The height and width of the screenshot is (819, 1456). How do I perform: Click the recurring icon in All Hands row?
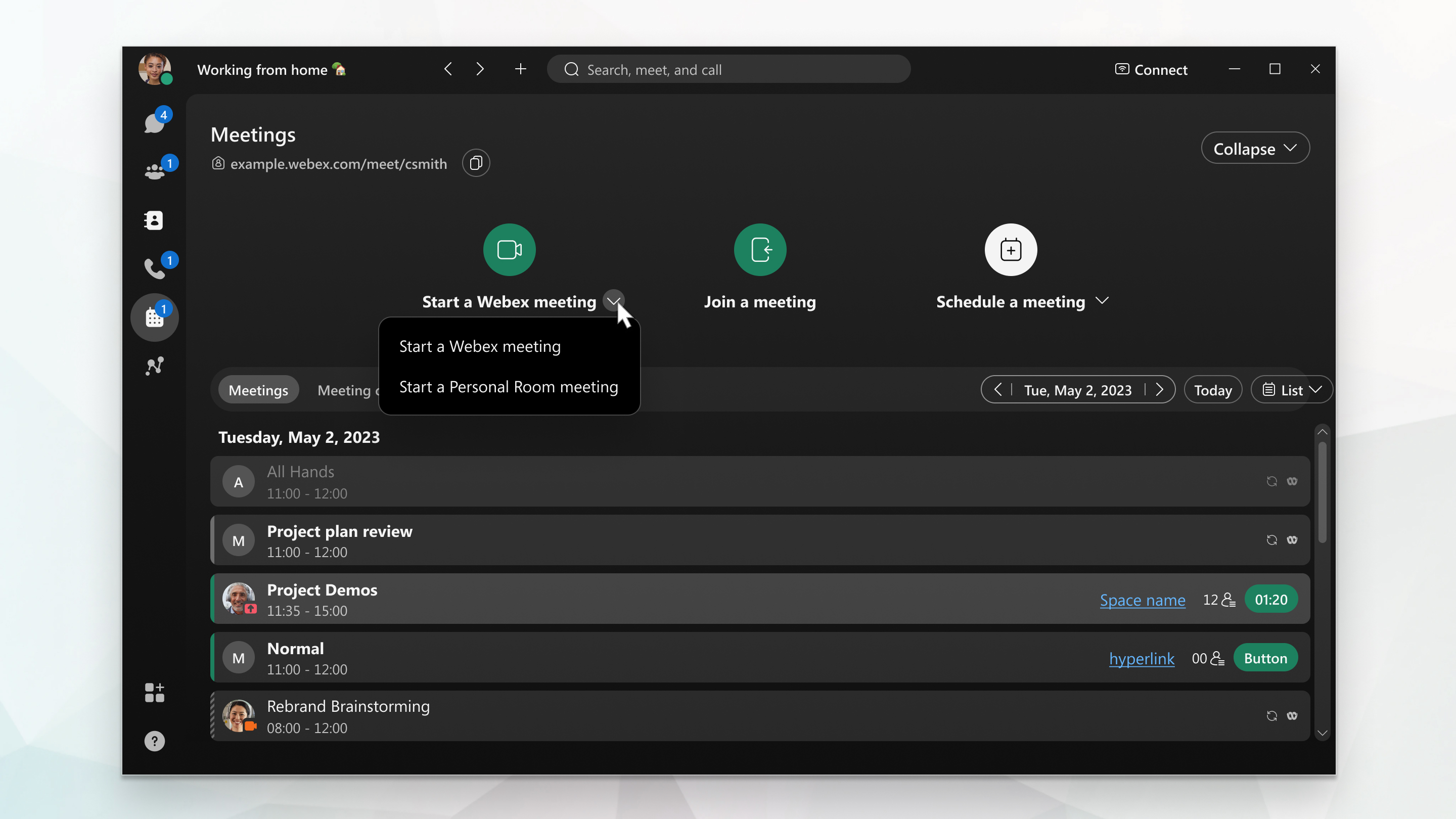1272,482
